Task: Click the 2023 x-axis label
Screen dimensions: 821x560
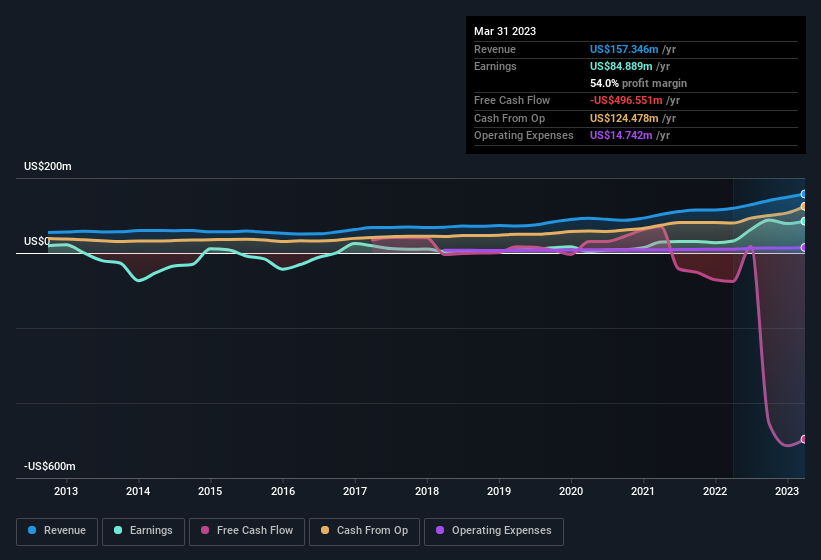Action: (787, 491)
